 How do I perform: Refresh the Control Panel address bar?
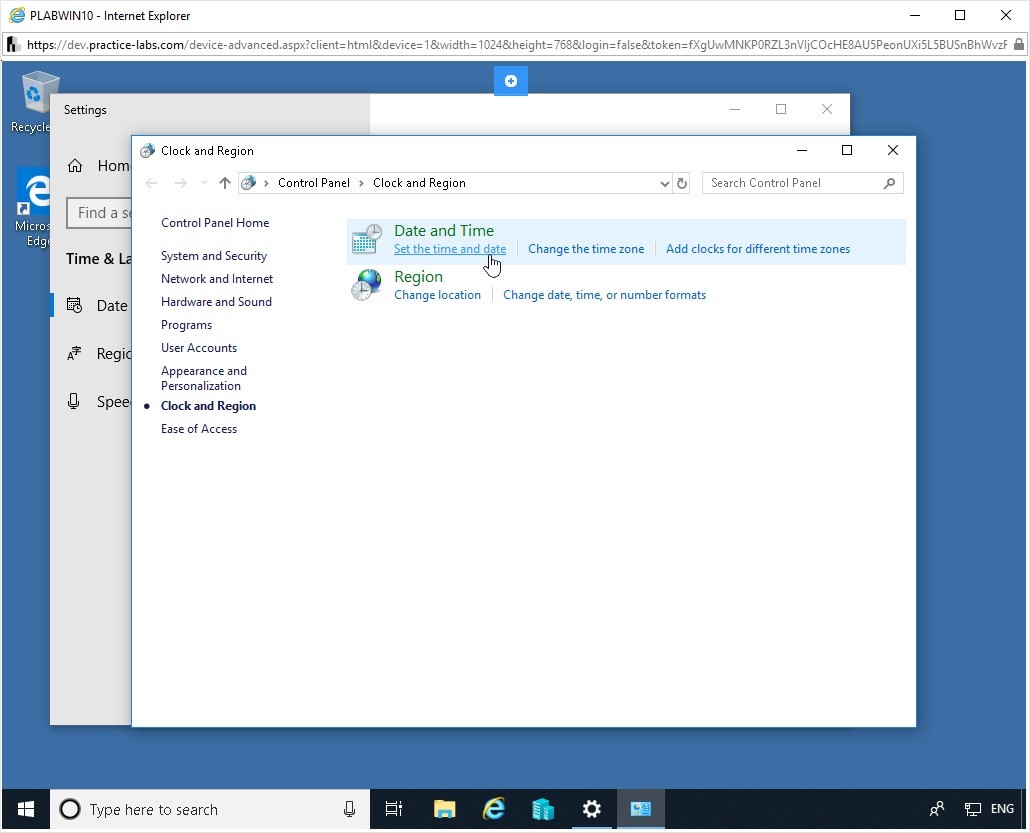tap(682, 183)
